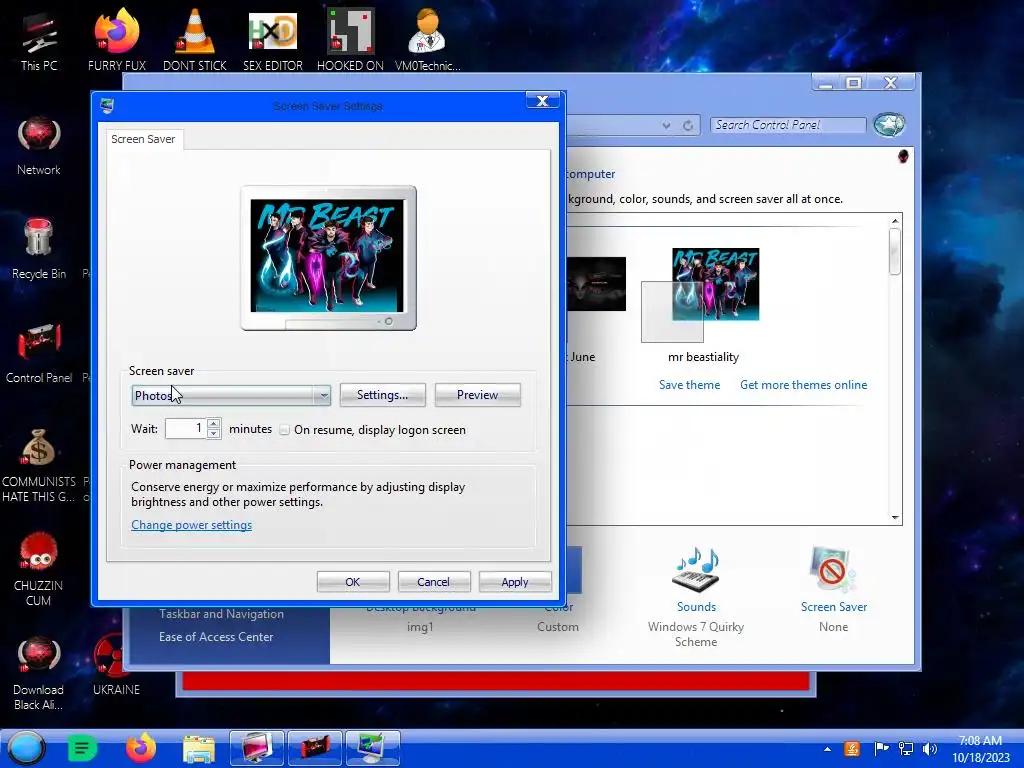The height and width of the screenshot is (768, 1024).
Task: Open the VM0Technic desktop icon
Action: tap(427, 40)
